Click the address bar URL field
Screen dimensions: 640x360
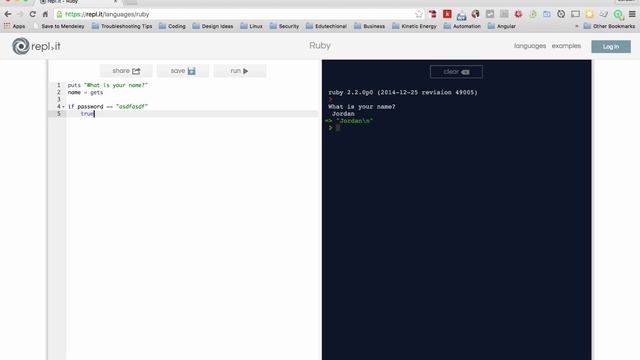[239, 14]
